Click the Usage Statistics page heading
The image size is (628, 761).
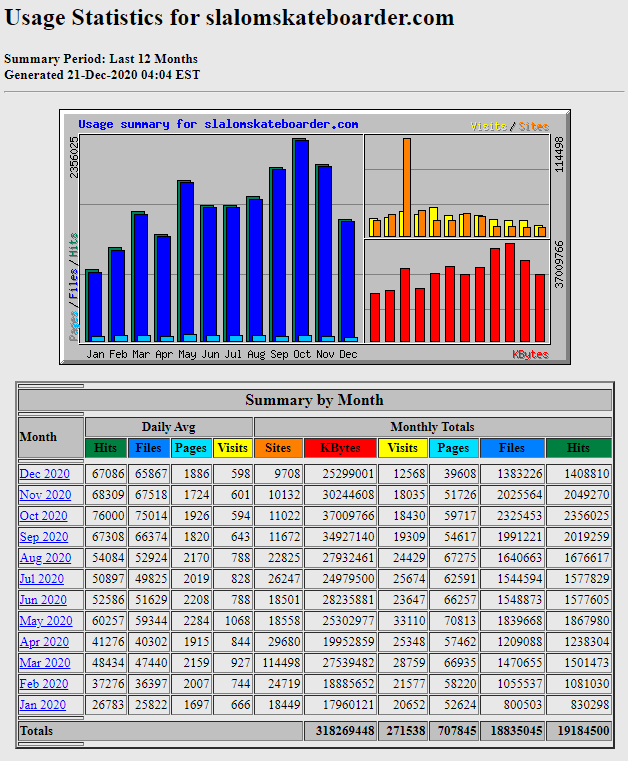tap(229, 18)
